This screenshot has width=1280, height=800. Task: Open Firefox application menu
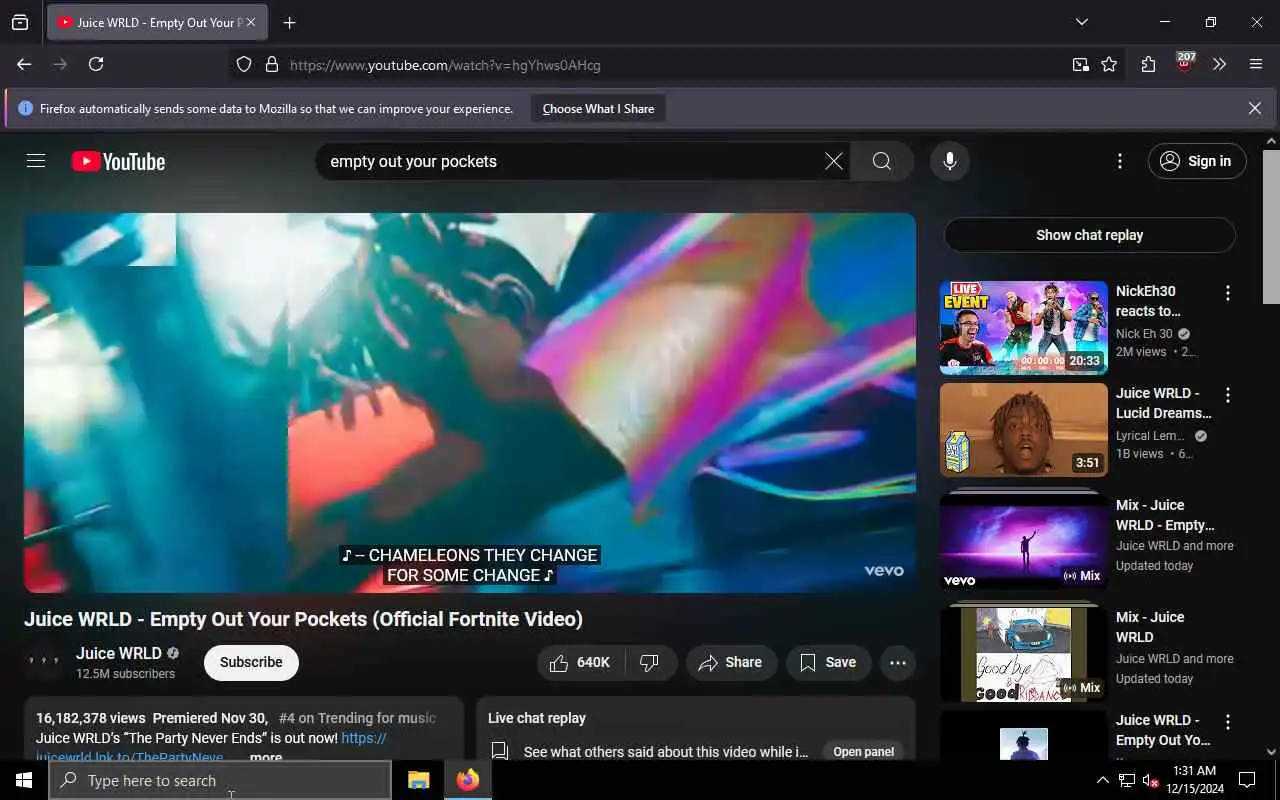click(x=1256, y=64)
